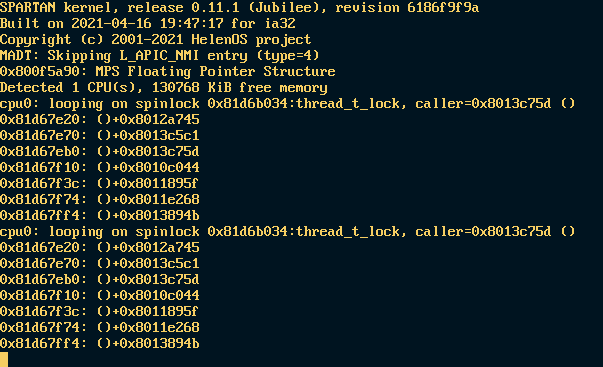Click the 130768 KiB free memory text
Image resolution: width=603 pixels, height=367 pixels.
[x=239, y=88]
